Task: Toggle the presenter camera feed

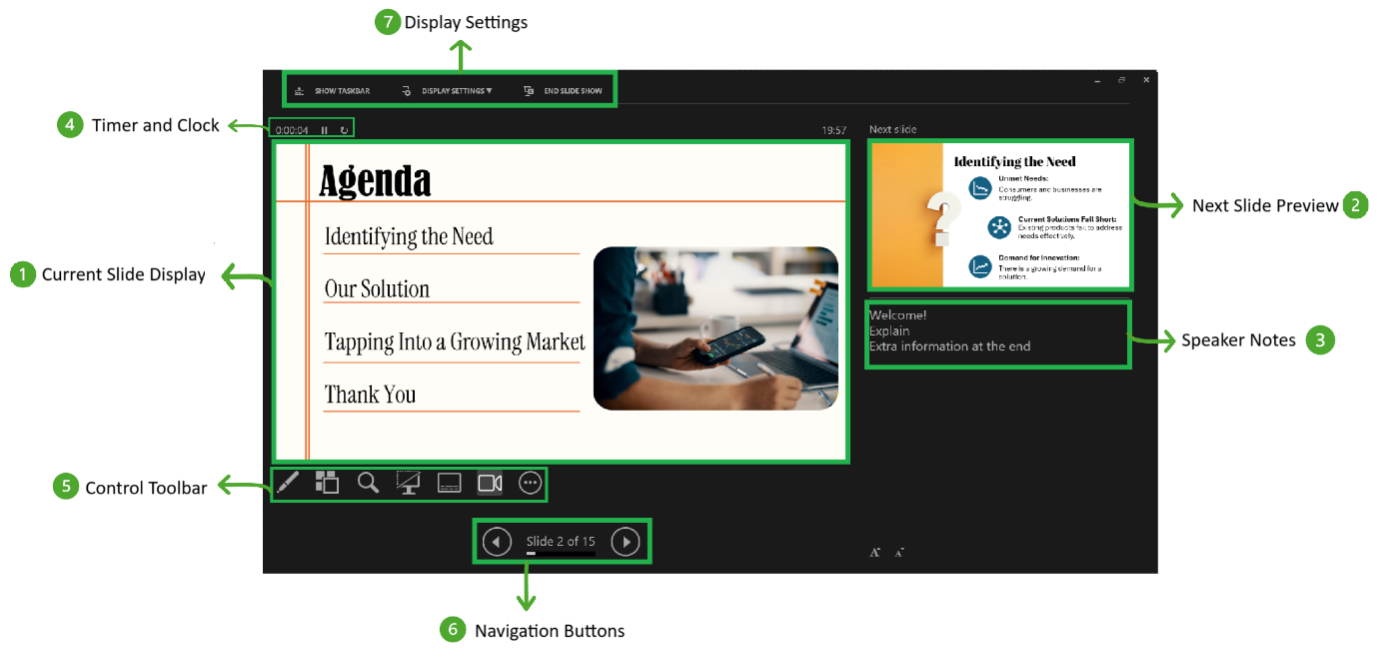Action: 490,484
